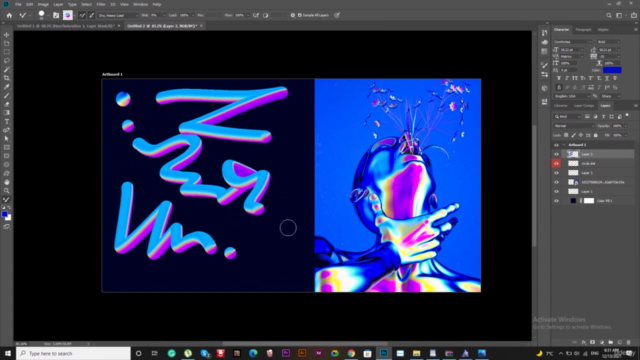This screenshot has width=640, height=360.
Task: Select the Layer 2 thumbnail
Action: (x=573, y=154)
